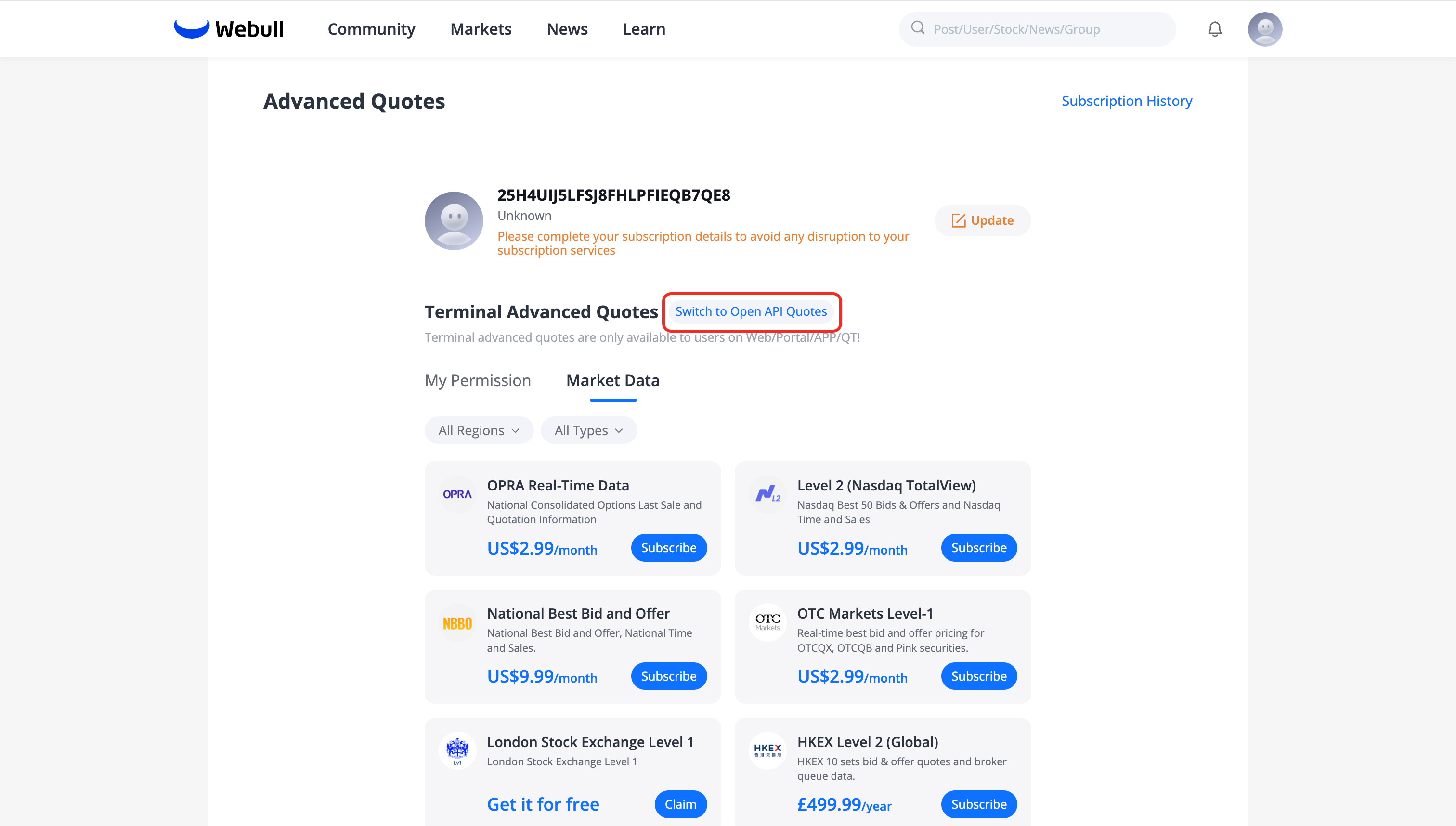Viewport: 1456px width, 826px height.
Task: Open the user avatar menu in header
Action: point(1265,29)
